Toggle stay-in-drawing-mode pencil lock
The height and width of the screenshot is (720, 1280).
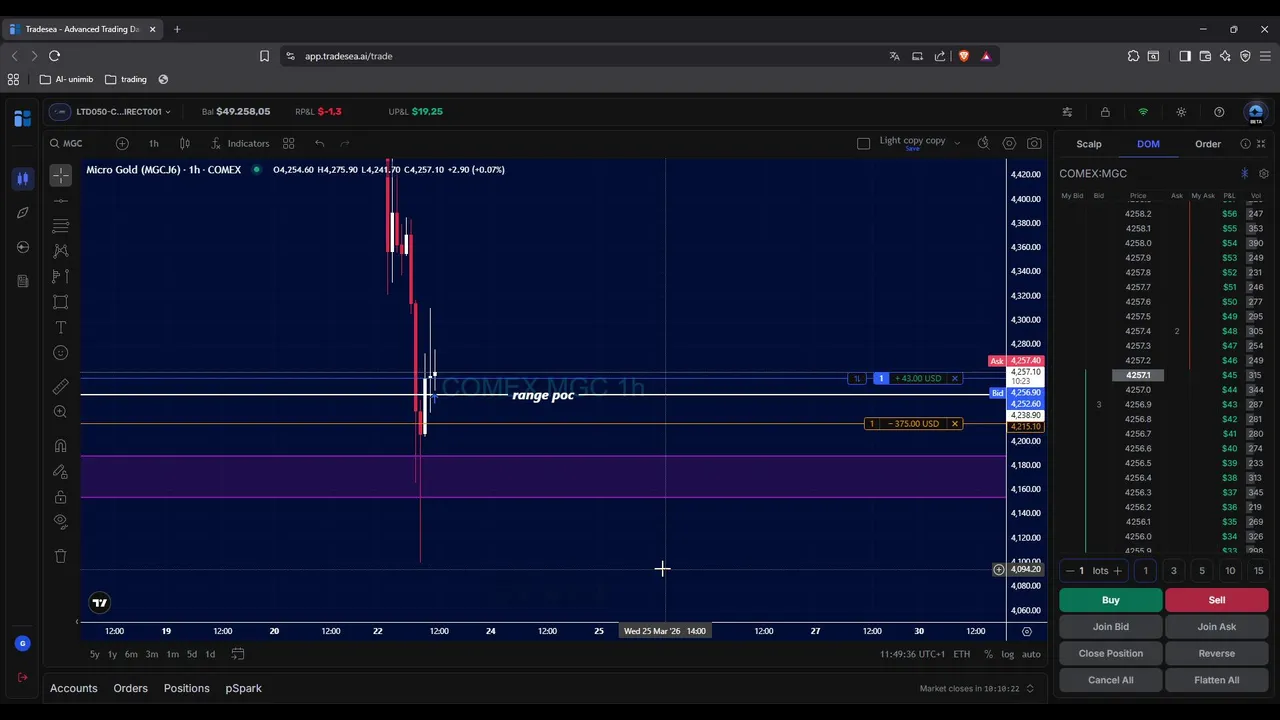point(60,471)
